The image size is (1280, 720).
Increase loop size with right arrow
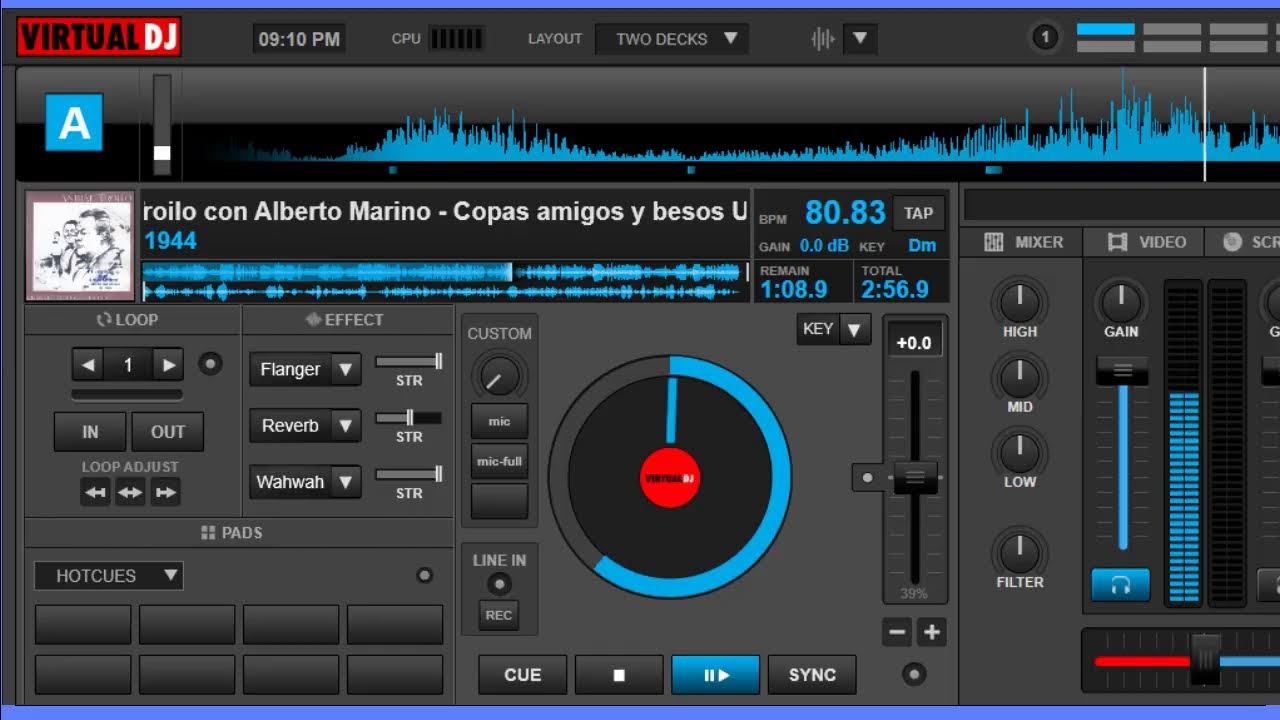pos(168,365)
